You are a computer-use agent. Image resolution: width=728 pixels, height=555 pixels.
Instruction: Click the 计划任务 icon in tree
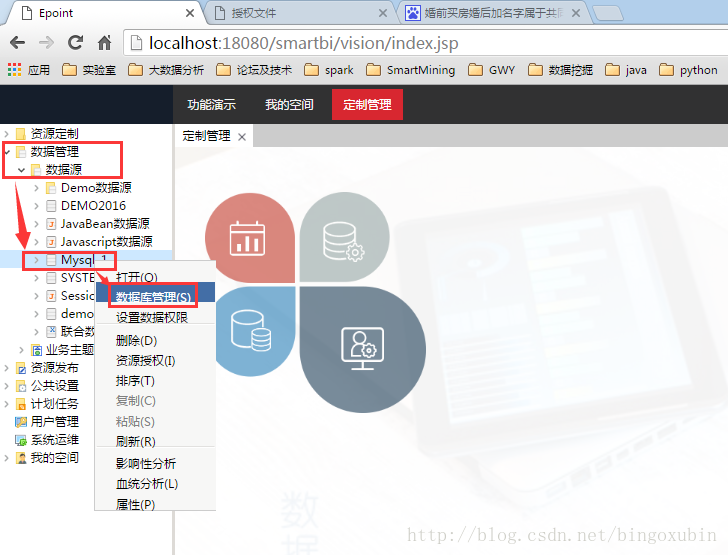click(21, 404)
